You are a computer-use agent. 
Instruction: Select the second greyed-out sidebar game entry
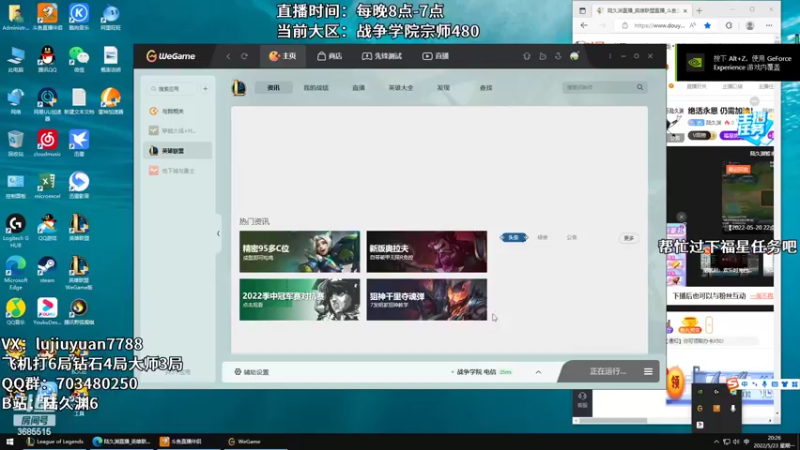(x=178, y=131)
